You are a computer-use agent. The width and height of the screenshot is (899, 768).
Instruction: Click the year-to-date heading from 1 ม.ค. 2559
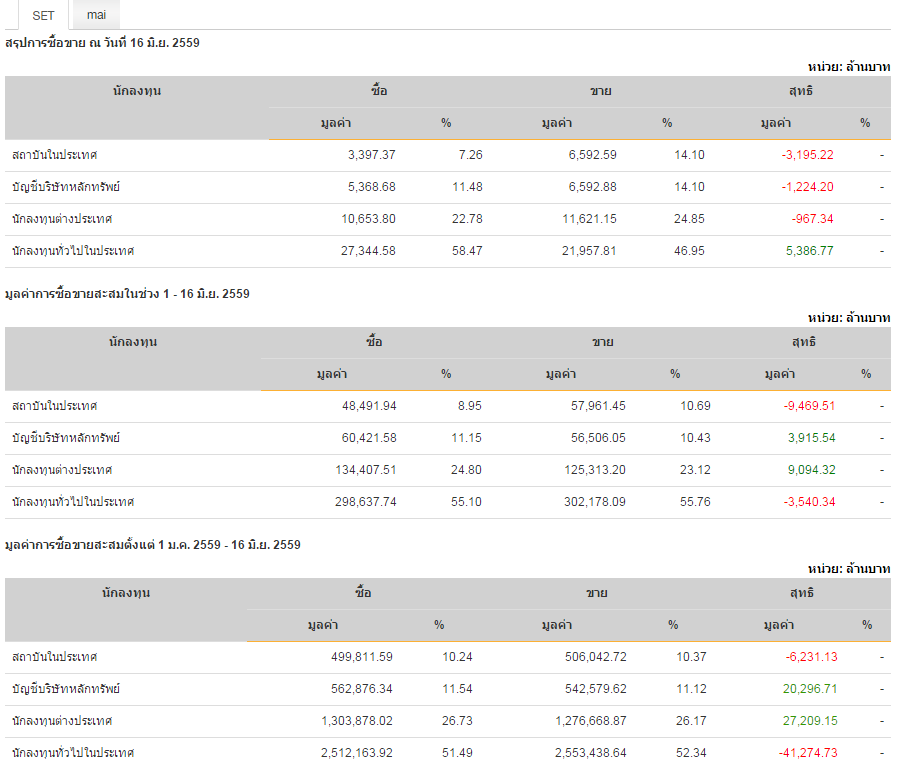point(152,545)
